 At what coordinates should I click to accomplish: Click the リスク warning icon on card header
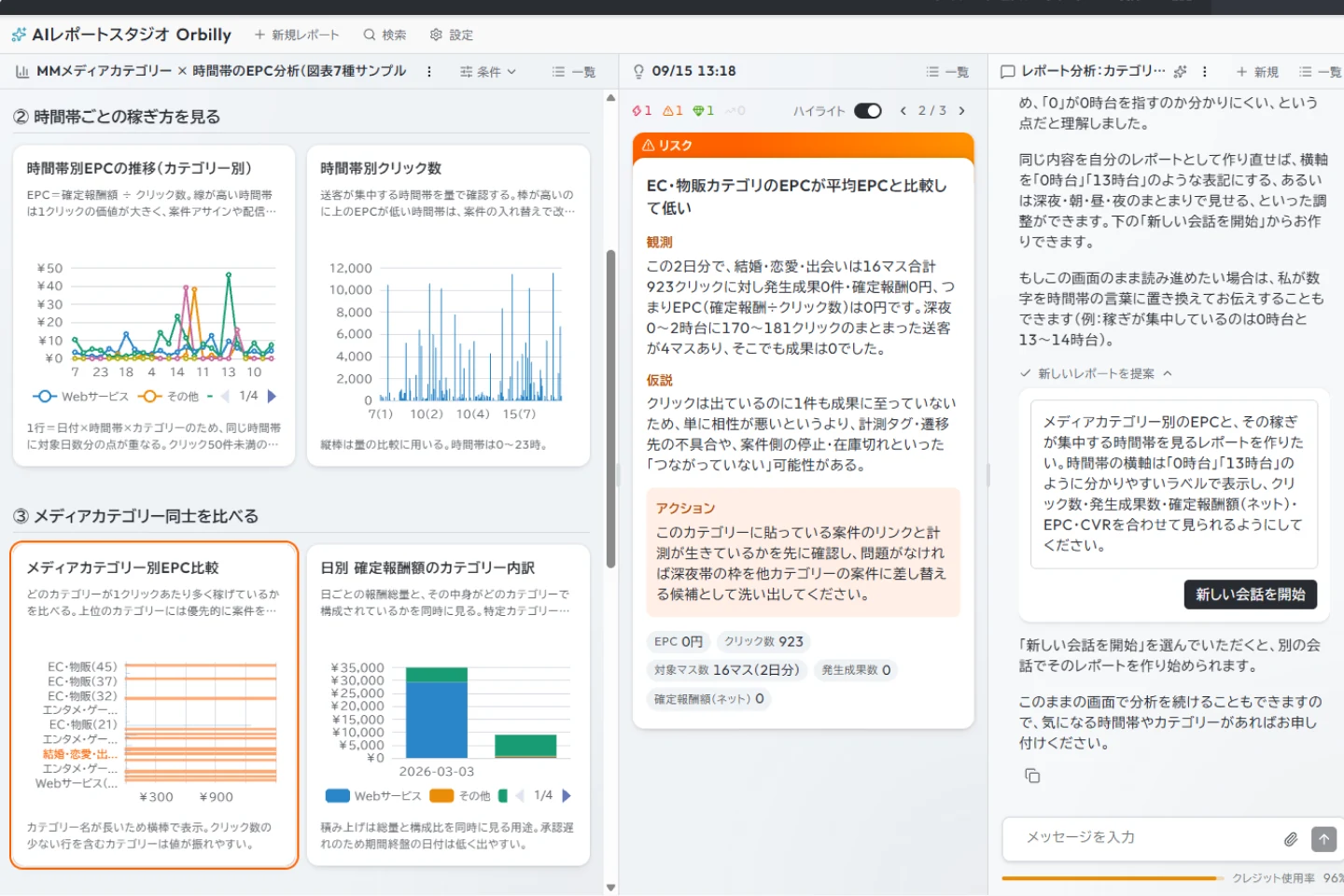[x=648, y=146]
